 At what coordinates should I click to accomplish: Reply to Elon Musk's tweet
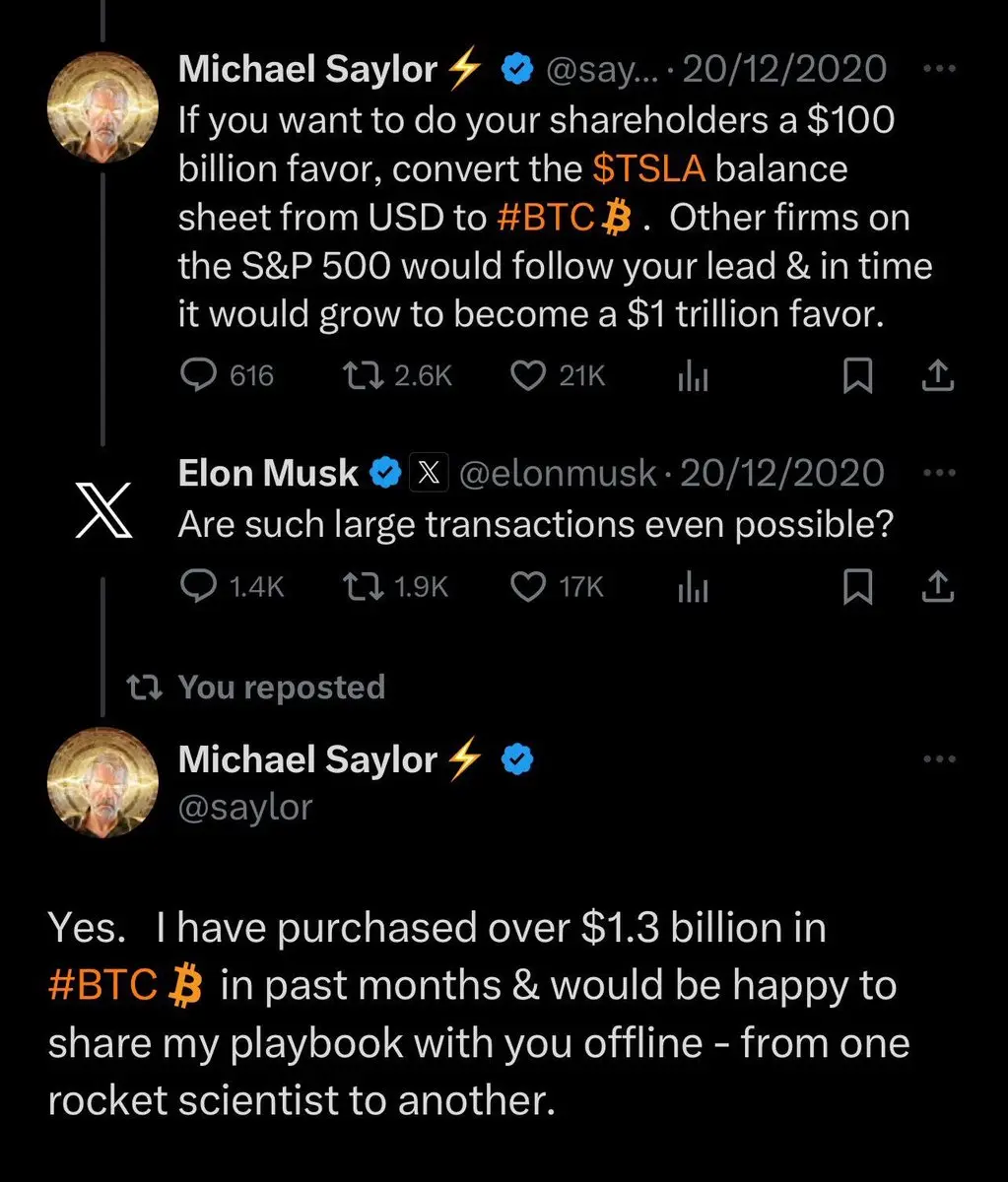pyautogui.click(x=202, y=587)
